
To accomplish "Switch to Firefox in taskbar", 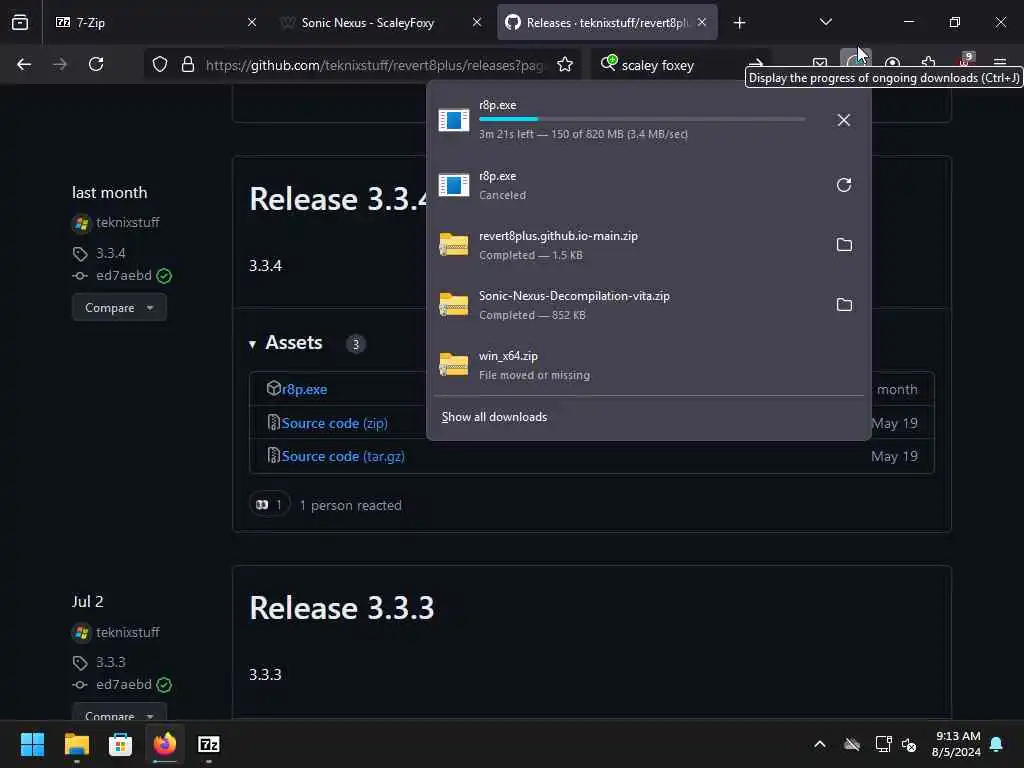I will 165,744.
